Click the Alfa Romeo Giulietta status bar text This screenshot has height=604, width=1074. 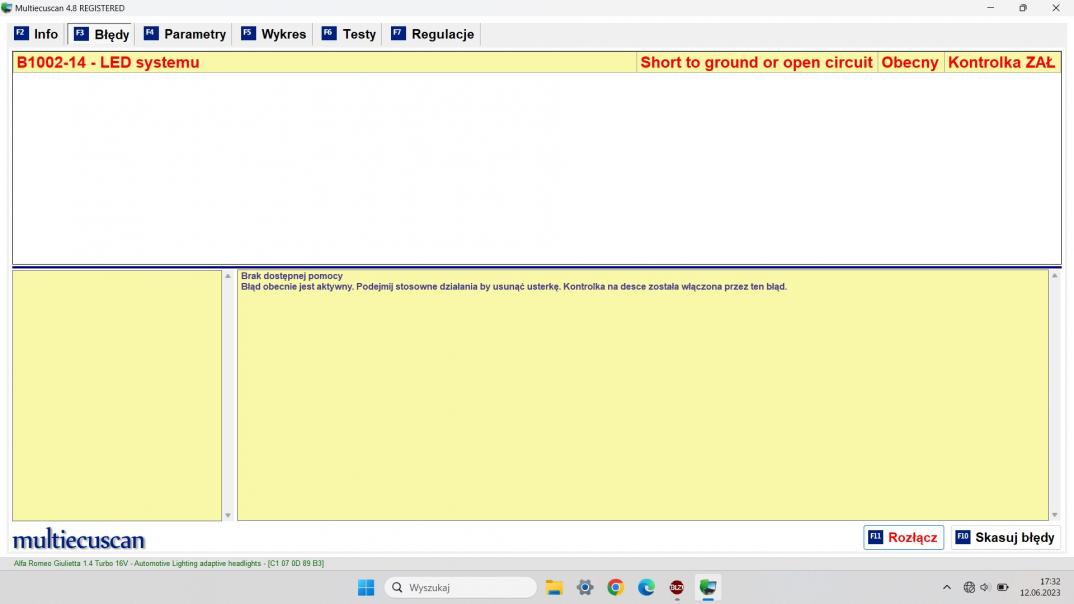pyautogui.click(x=168, y=564)
